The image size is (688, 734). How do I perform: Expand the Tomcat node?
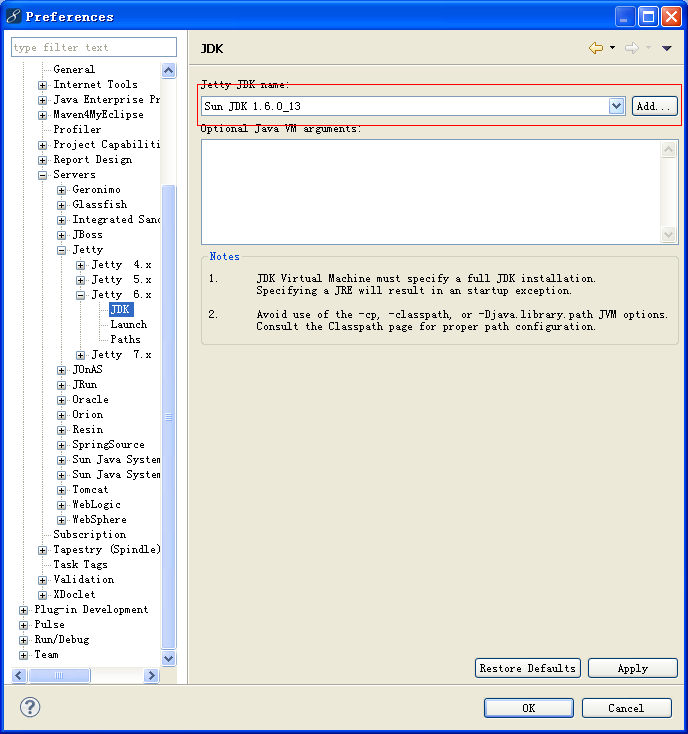click(x=61, y=490)
